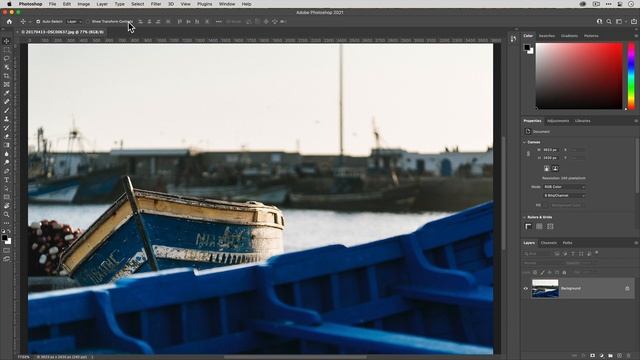Click the Background layer thumbnail

coord(545,289)
